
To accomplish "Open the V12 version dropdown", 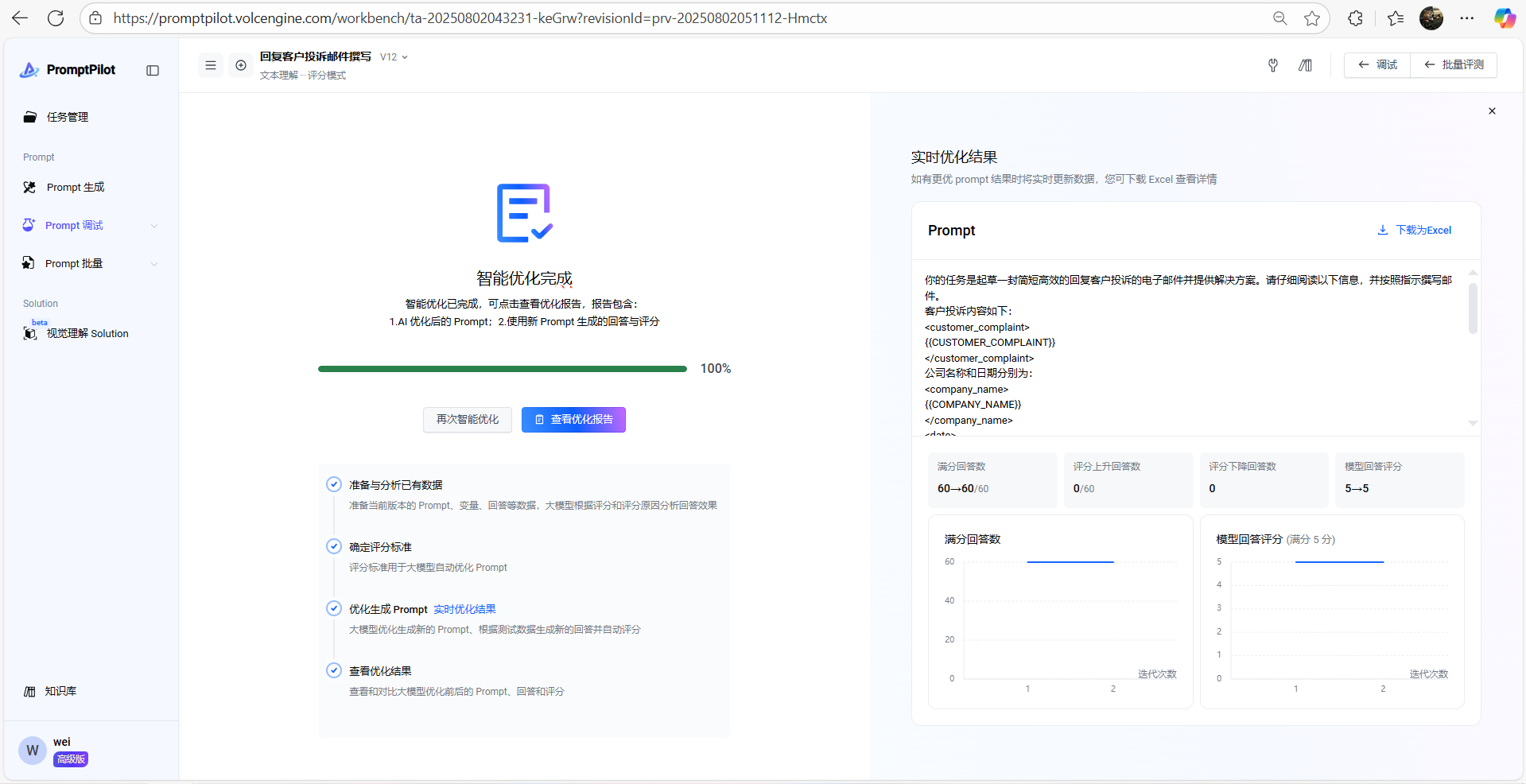I will click(394, 57).
